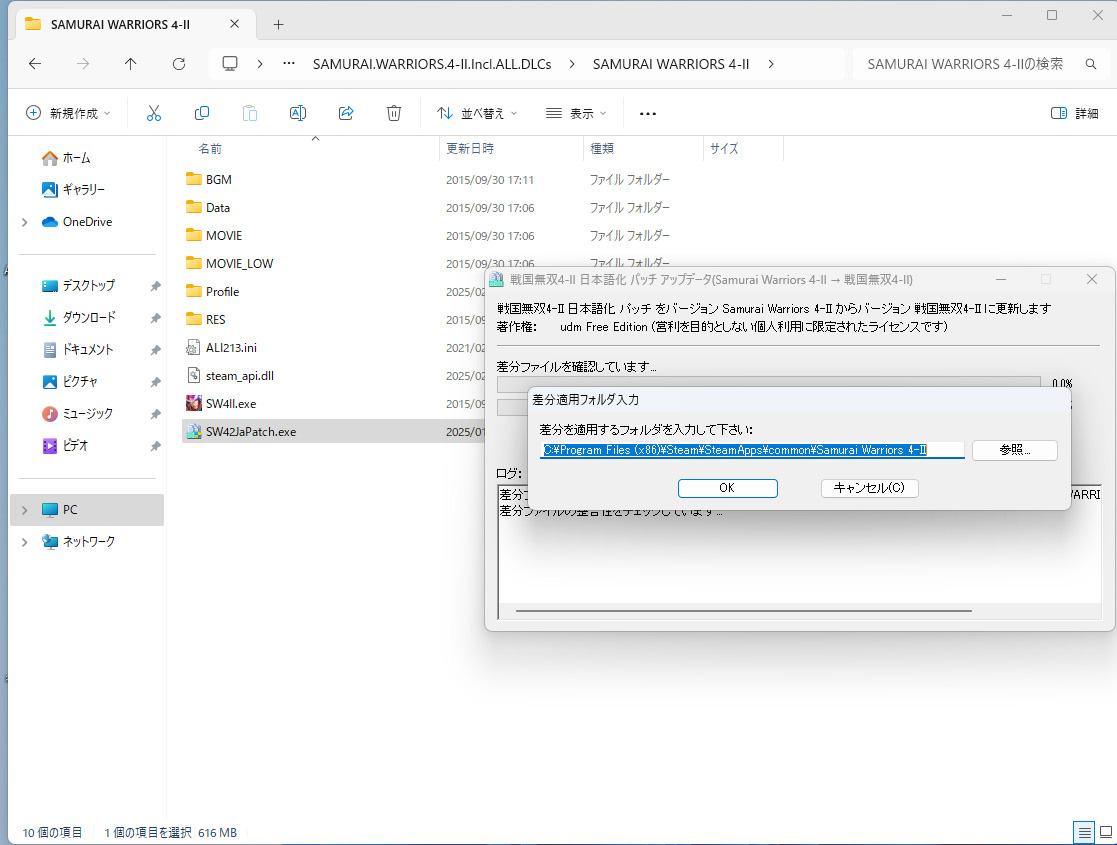This screenshot has width=1117, height=845.
Task: Click the patch folder path input field
Action: click(x=752, y=450)
